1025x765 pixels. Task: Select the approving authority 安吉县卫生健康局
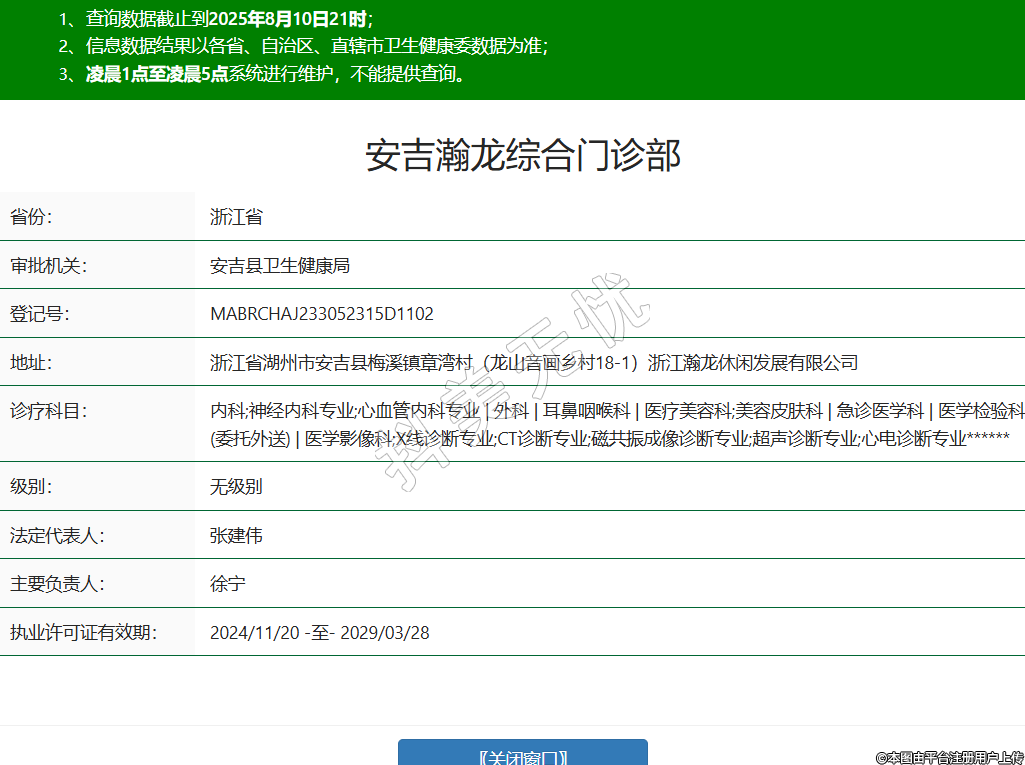280,266
